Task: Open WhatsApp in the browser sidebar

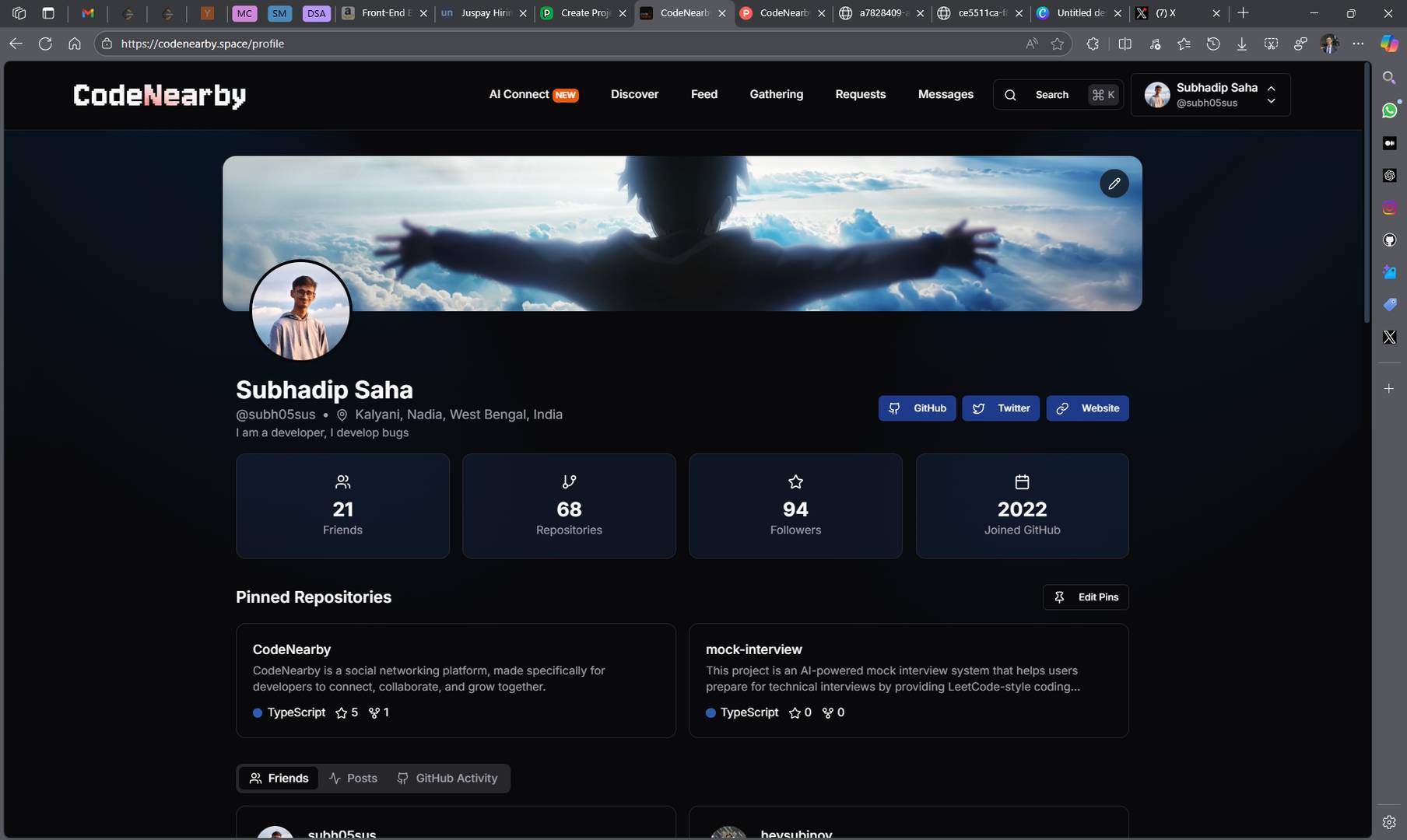Action: (x=1389, y=110)
